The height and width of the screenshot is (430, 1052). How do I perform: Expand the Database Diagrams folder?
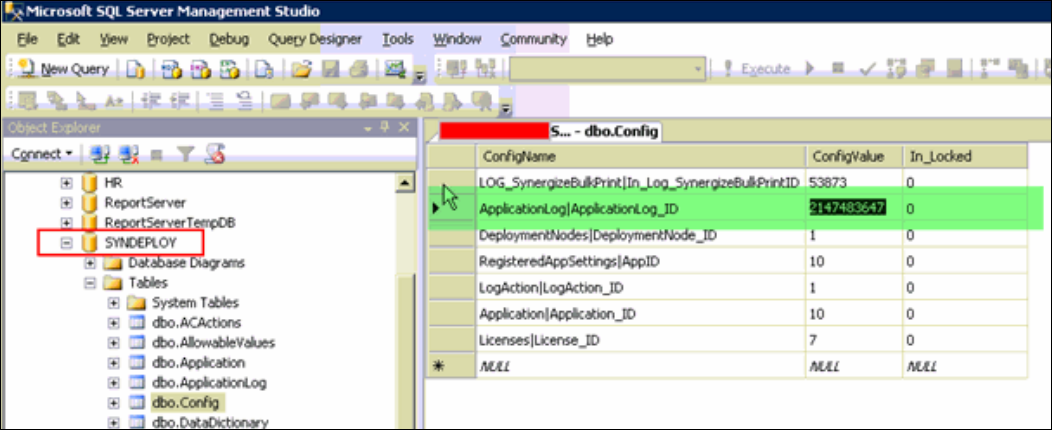89,263
